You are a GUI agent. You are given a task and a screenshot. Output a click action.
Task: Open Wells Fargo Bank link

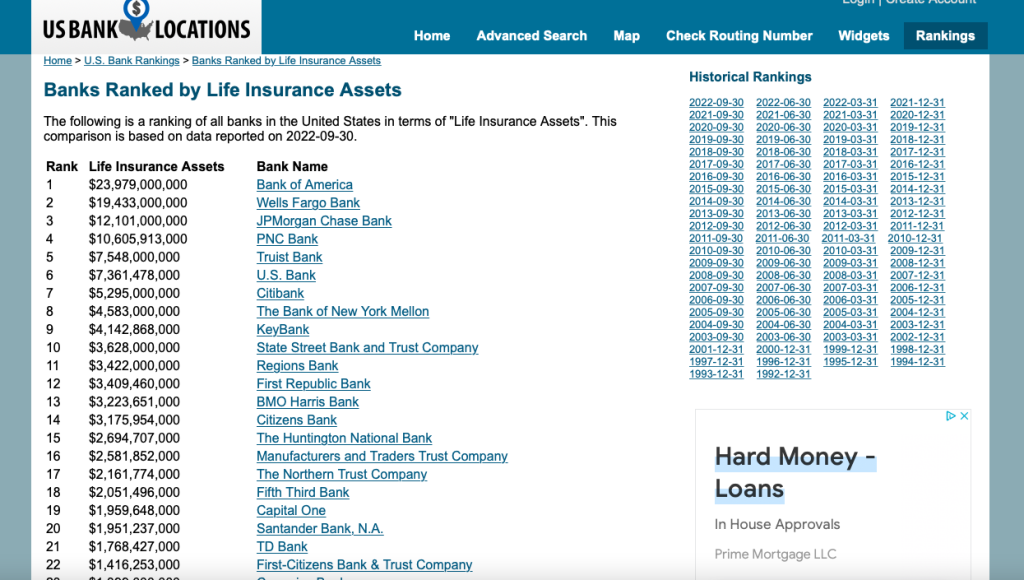tap(308, 203)
